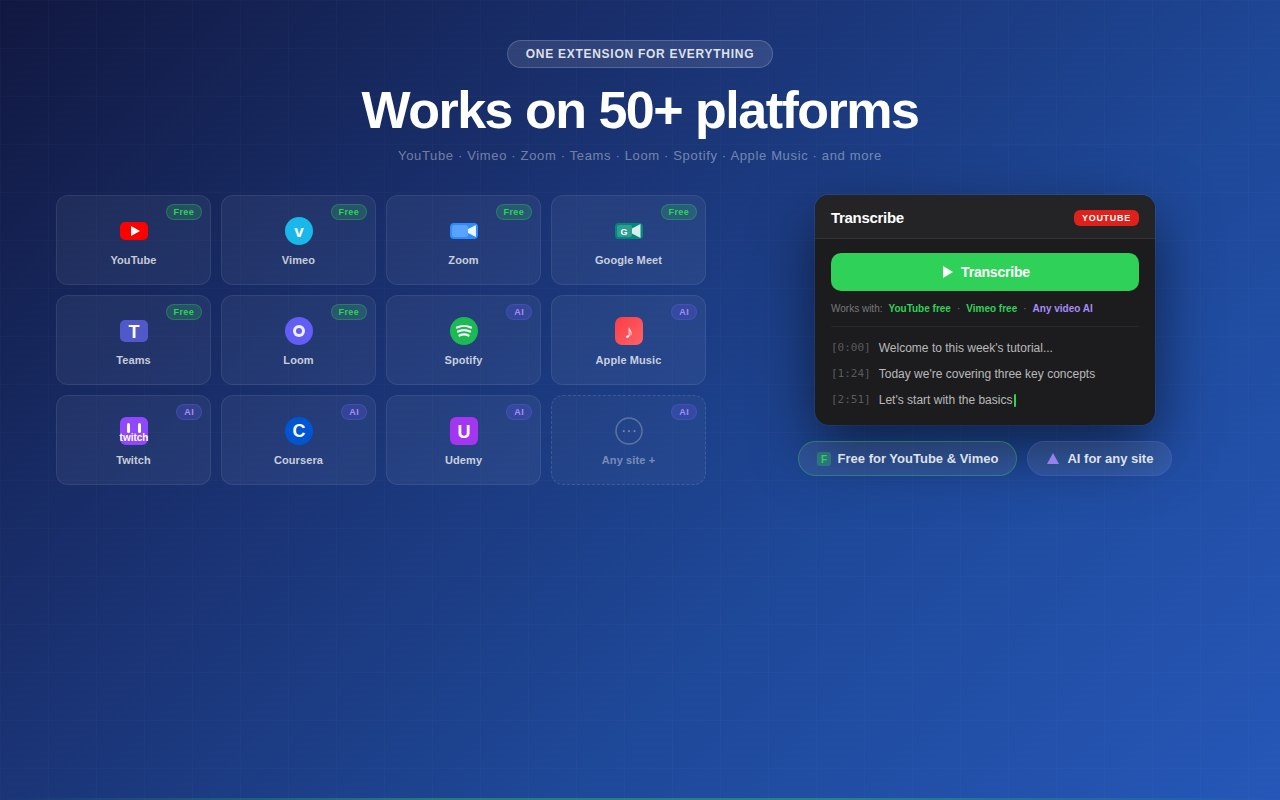Click the Google Meet logo icon
1280x800 pixels.
(x=629, y=231)
